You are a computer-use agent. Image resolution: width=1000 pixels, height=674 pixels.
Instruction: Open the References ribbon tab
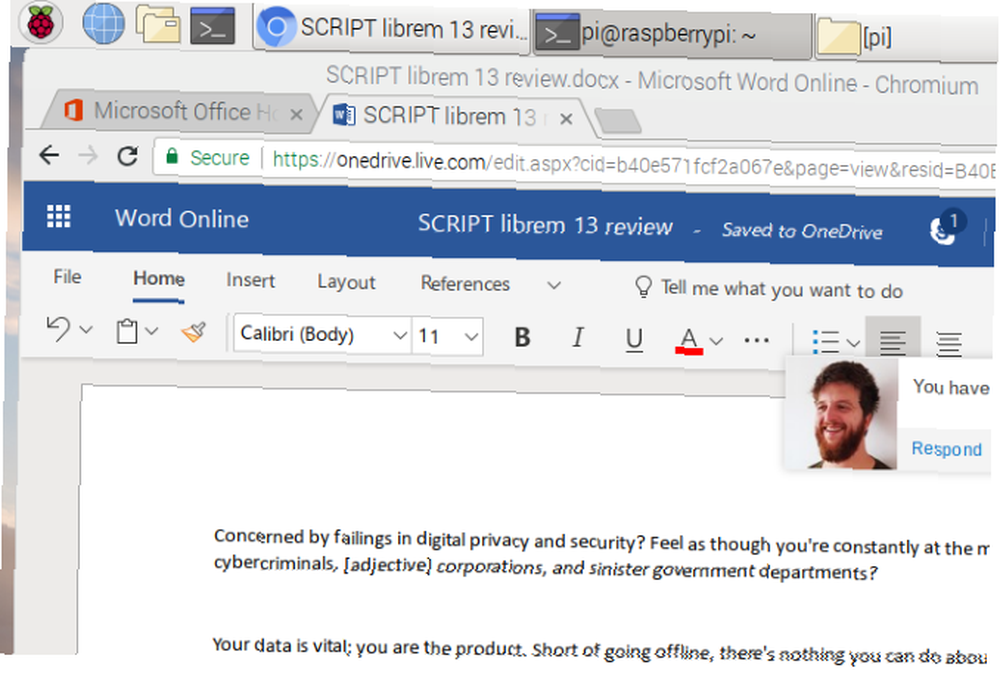tap(465, 284)
